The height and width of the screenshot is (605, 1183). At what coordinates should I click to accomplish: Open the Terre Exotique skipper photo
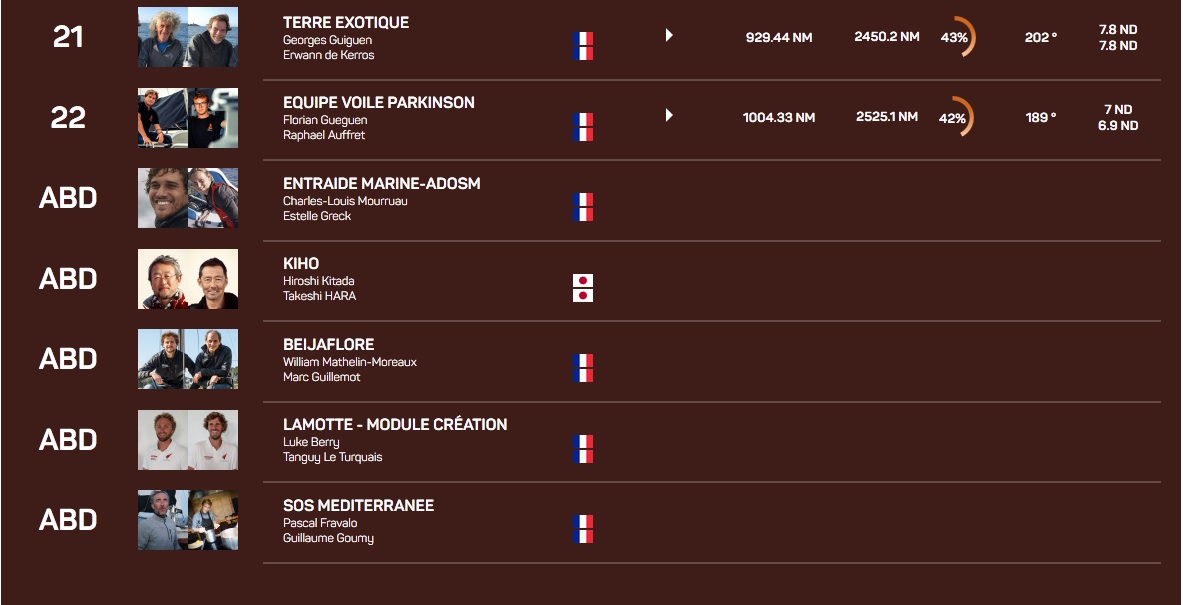point(188,38)
